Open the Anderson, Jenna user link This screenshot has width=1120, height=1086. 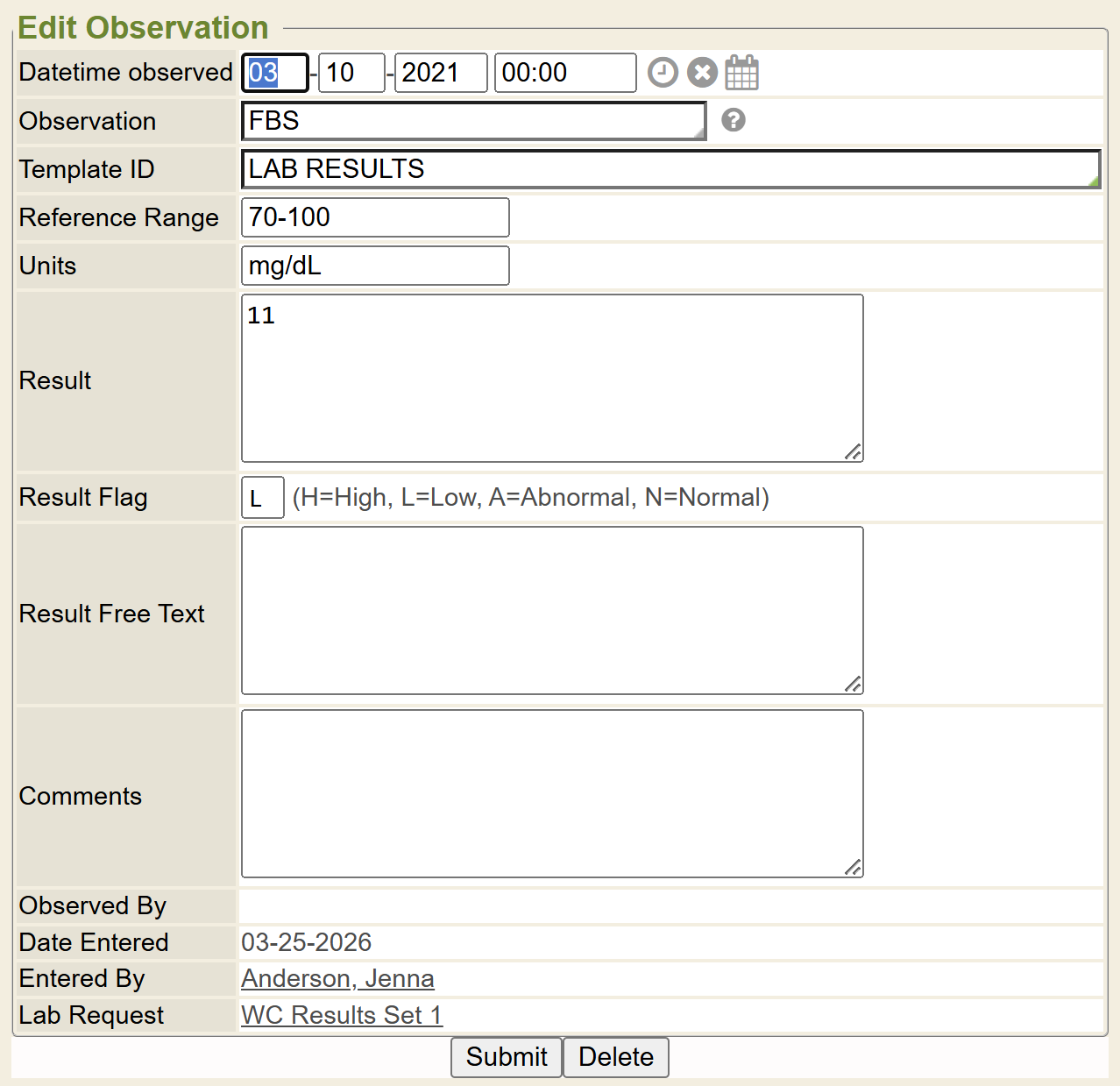click(x=337, y=978)
